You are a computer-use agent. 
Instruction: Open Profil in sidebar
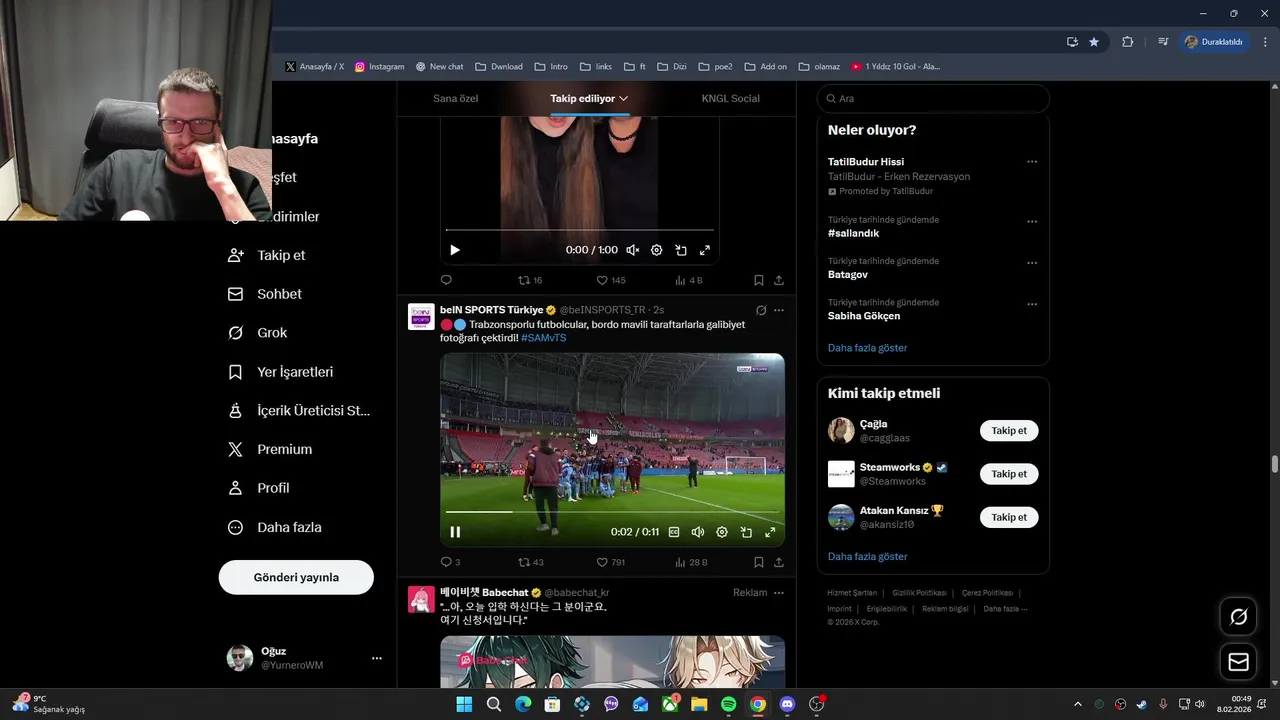(258, 488)
